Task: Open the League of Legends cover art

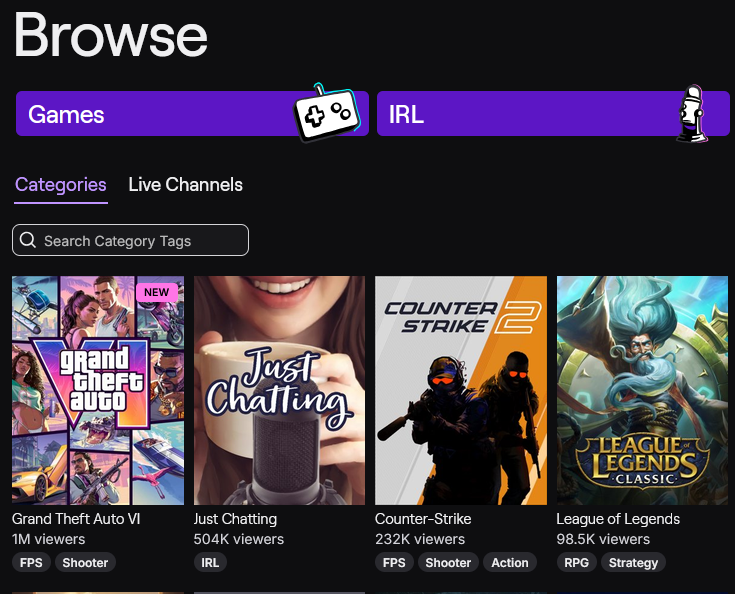Action: coord(642,390)
